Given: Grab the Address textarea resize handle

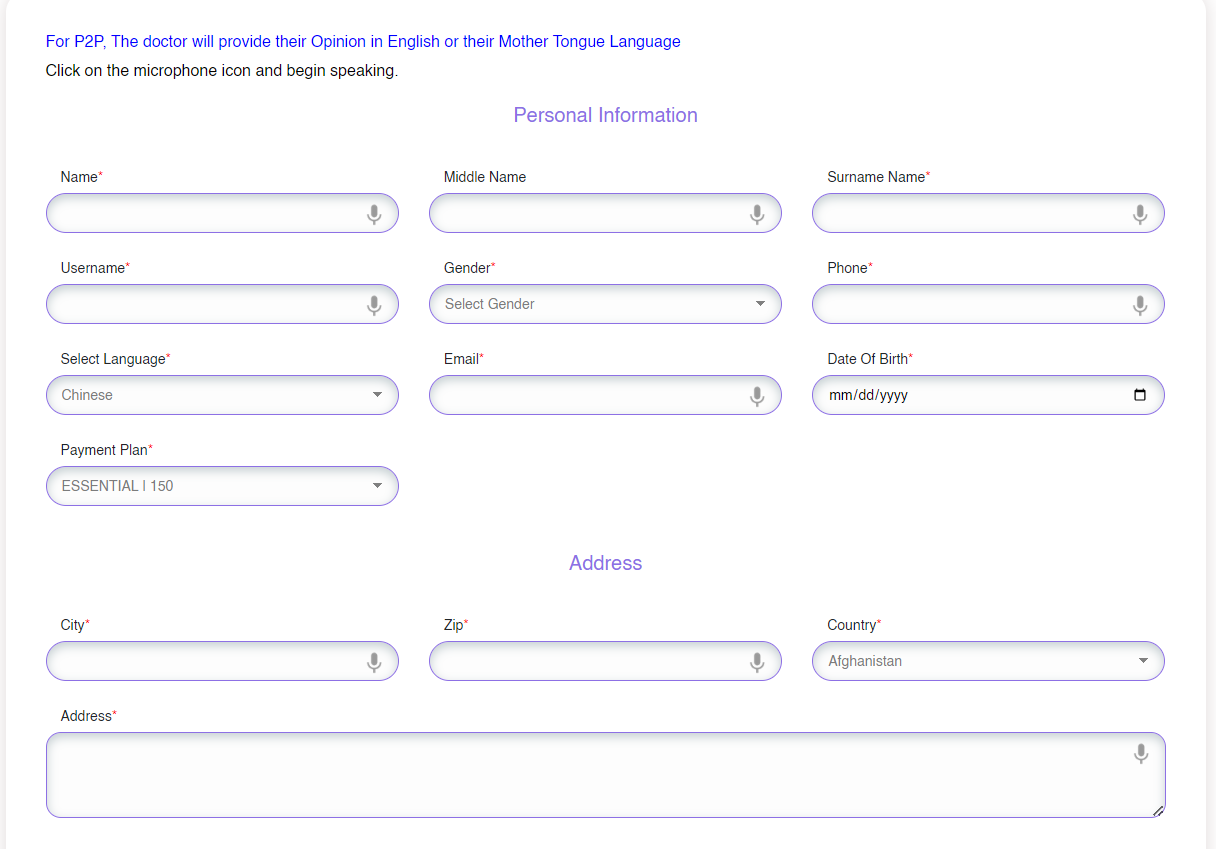Looking at the screenshot, I should click(x=1158, y=811).
